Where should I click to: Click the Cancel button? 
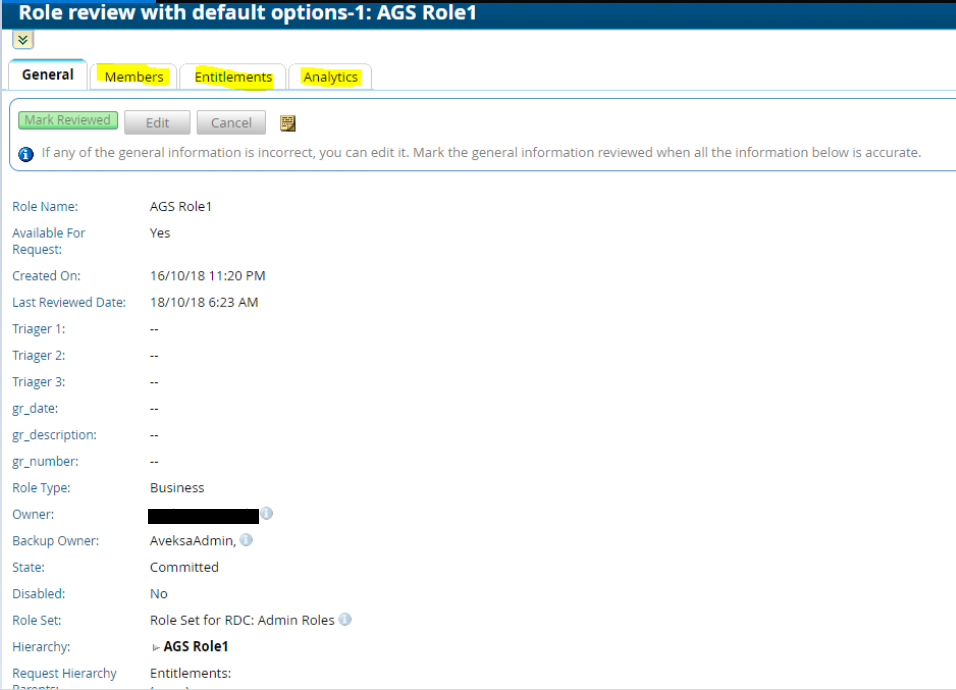click(x=231, y=123)
